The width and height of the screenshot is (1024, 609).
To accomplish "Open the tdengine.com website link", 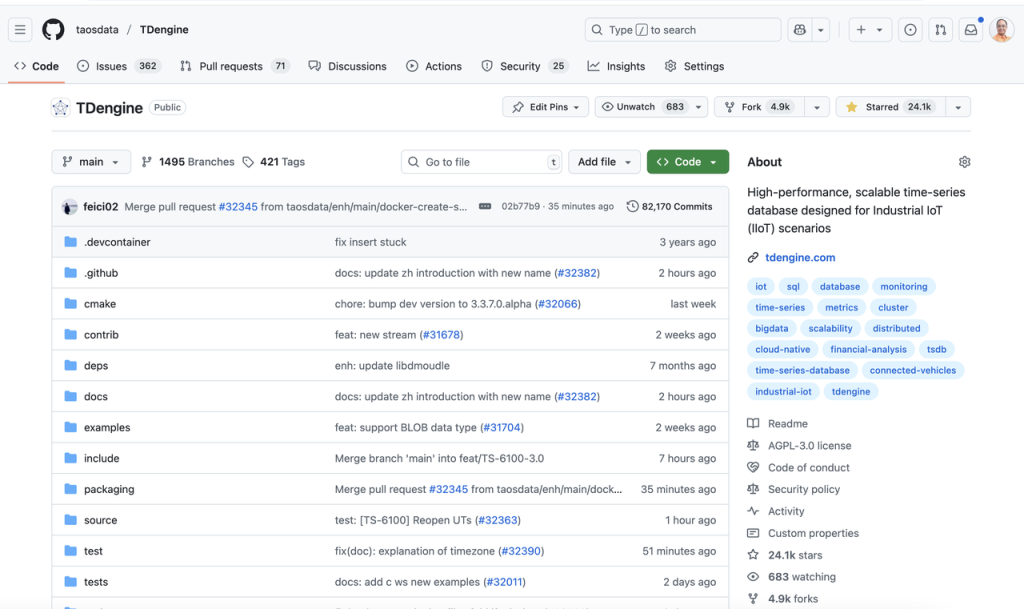I will point(800,258).
